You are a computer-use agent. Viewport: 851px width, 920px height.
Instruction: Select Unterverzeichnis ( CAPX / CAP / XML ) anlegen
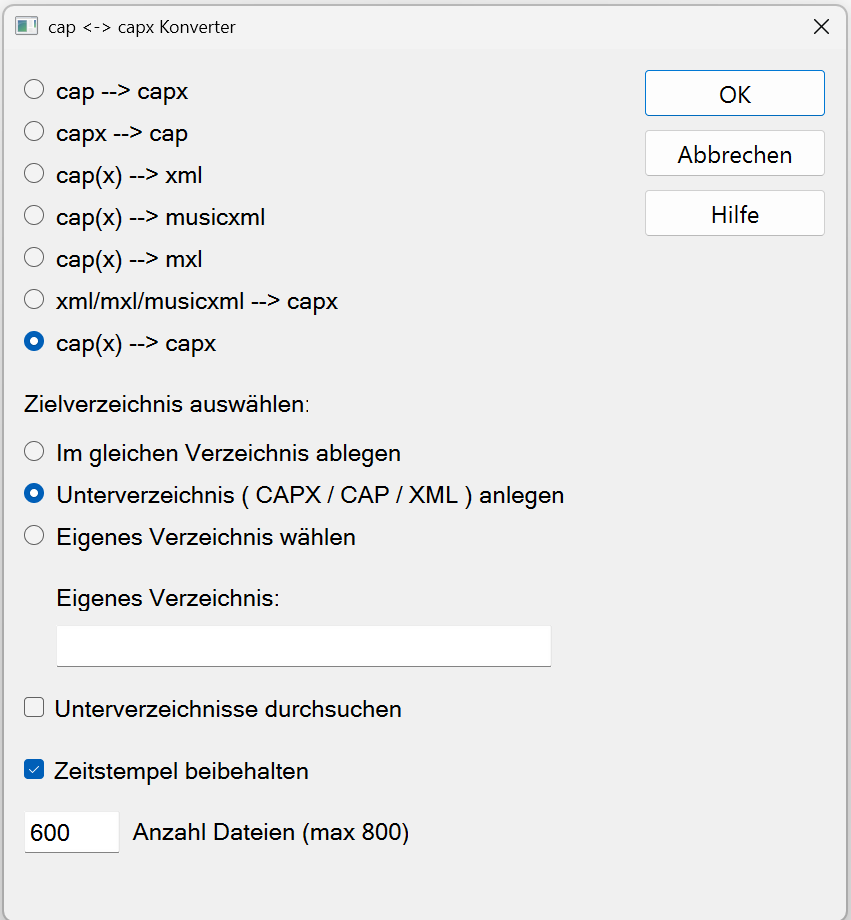pyautogui.click(x=33, y=494)
